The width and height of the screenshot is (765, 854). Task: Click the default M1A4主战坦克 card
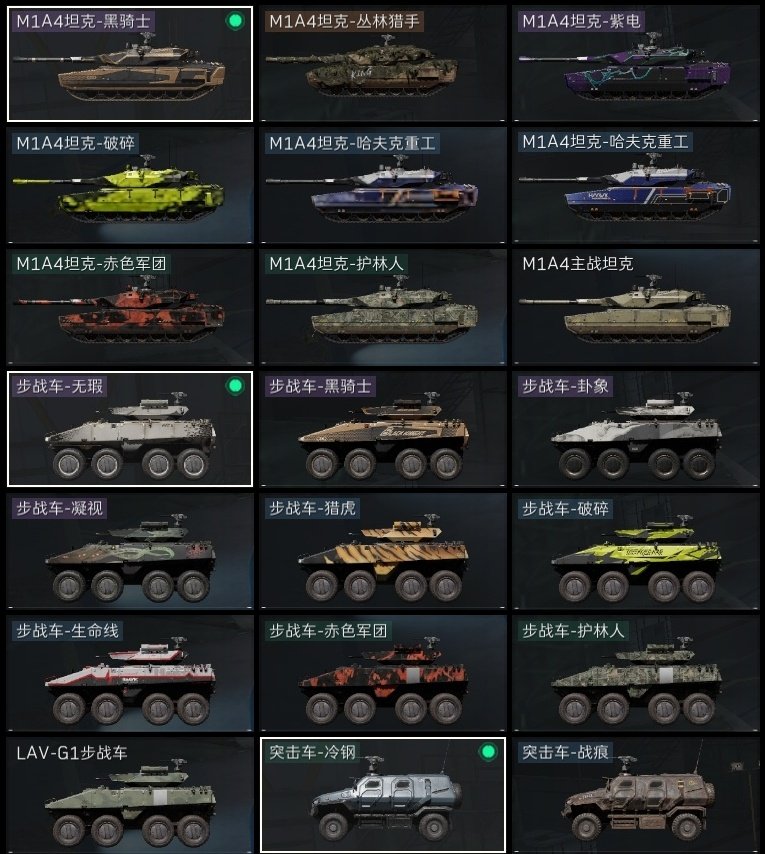click(x=636, y=307)
